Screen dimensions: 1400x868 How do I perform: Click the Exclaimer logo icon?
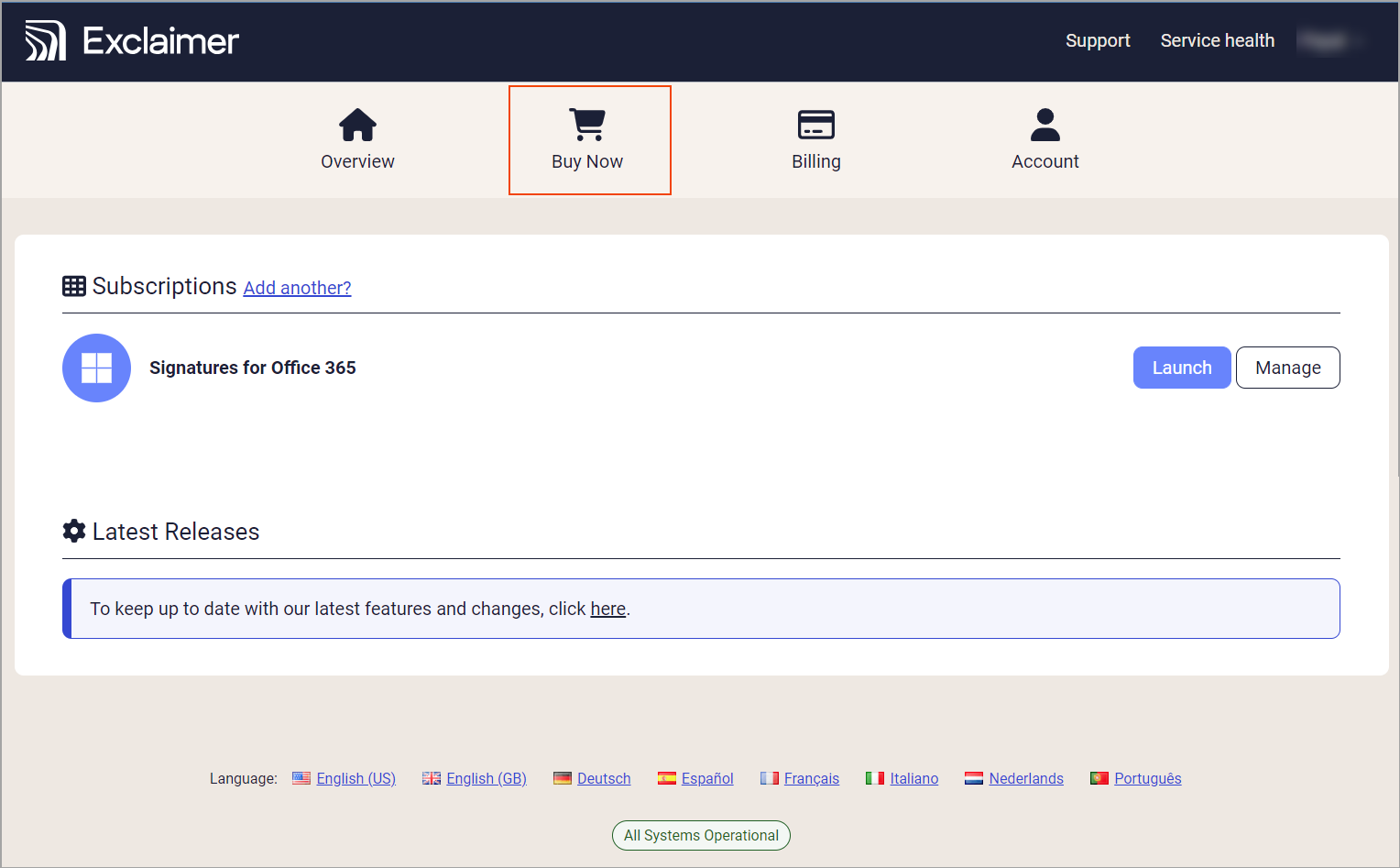(46, 41)
